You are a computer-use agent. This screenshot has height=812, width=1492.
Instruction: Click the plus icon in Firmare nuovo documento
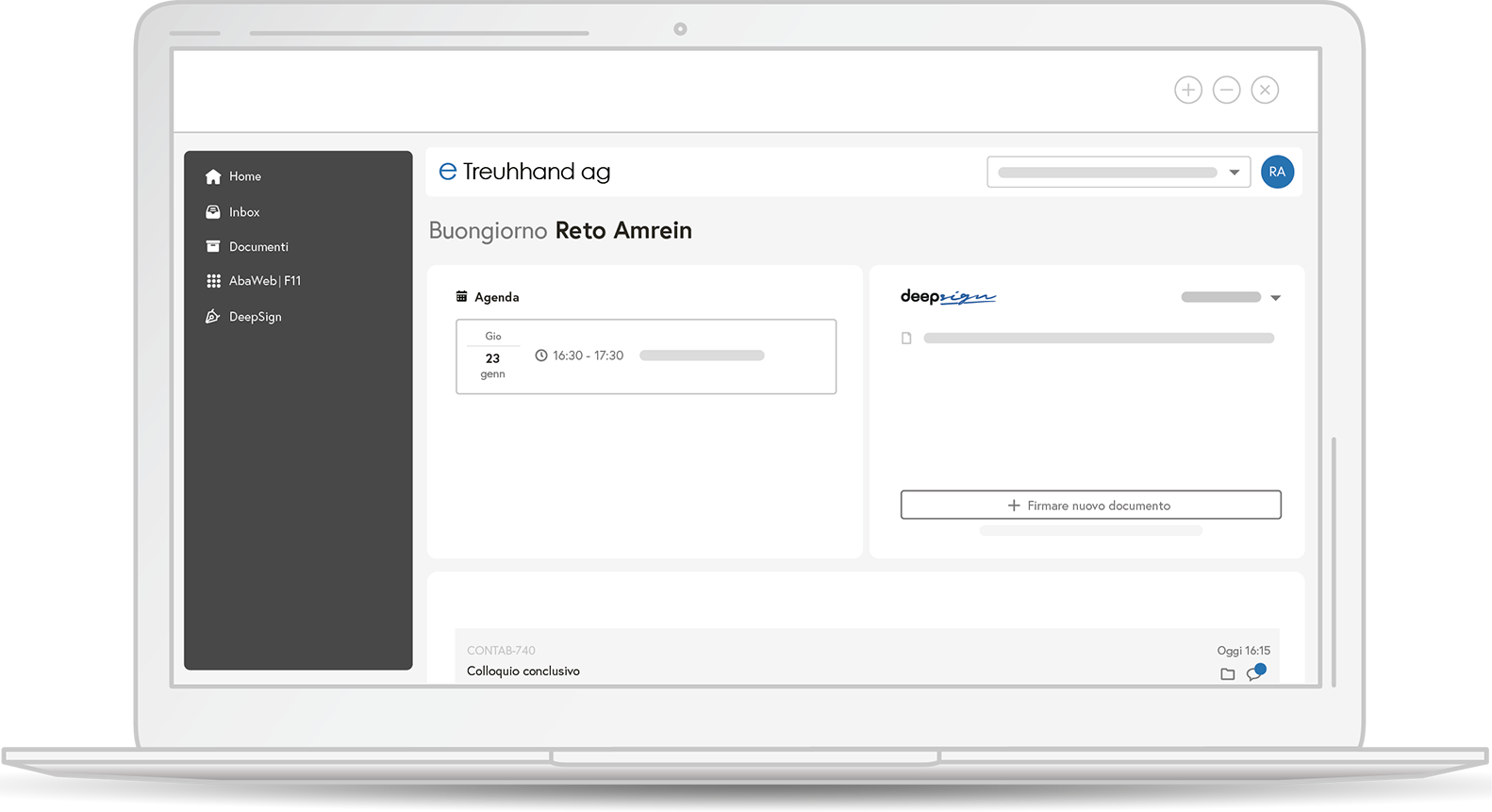pyautogui.click(x=1014, y=505)
